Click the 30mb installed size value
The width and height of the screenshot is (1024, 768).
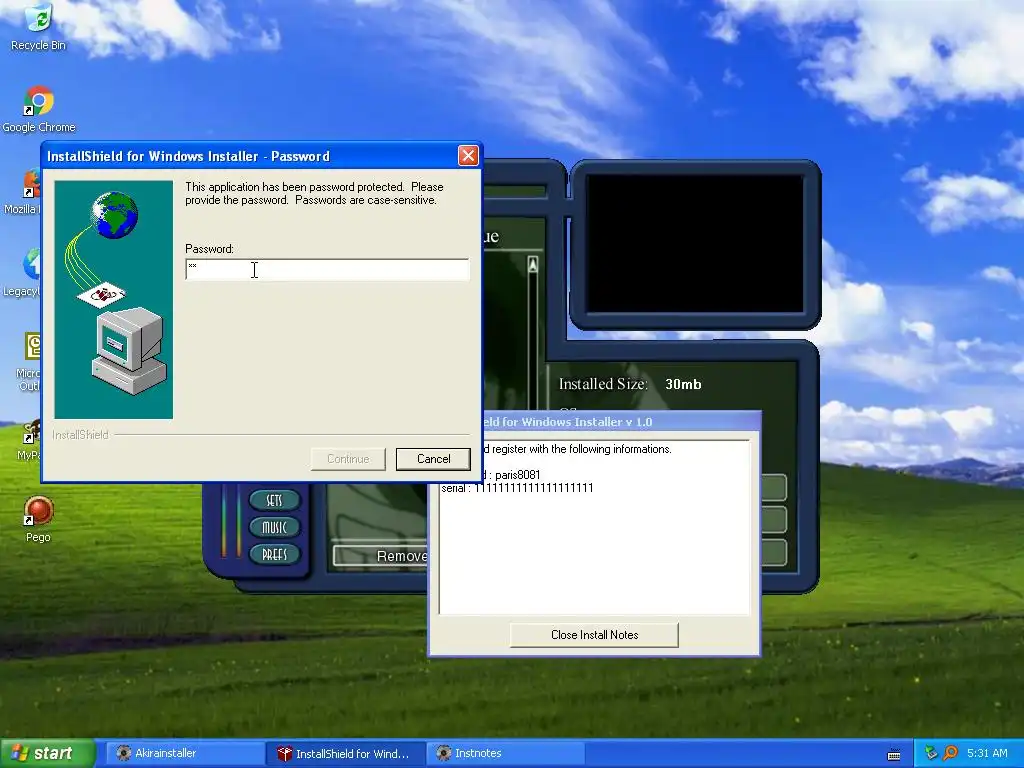pyautogui.click(x=683, y=384)
